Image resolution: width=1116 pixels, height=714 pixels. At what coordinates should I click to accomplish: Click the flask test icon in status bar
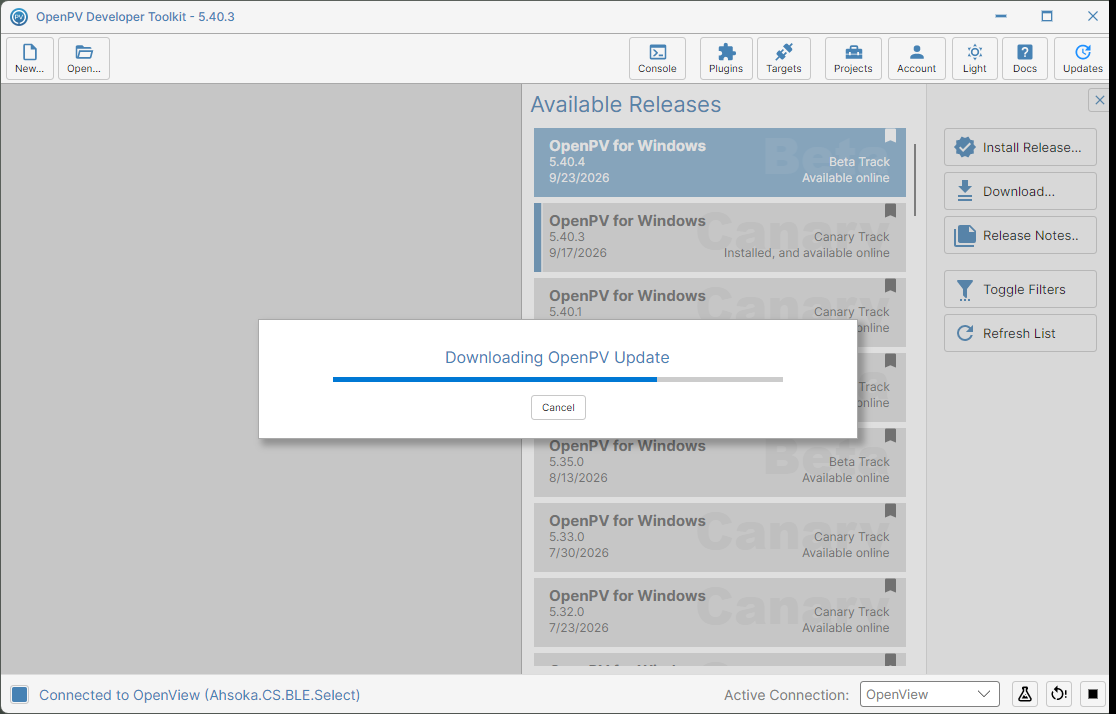click(1025, 694)
